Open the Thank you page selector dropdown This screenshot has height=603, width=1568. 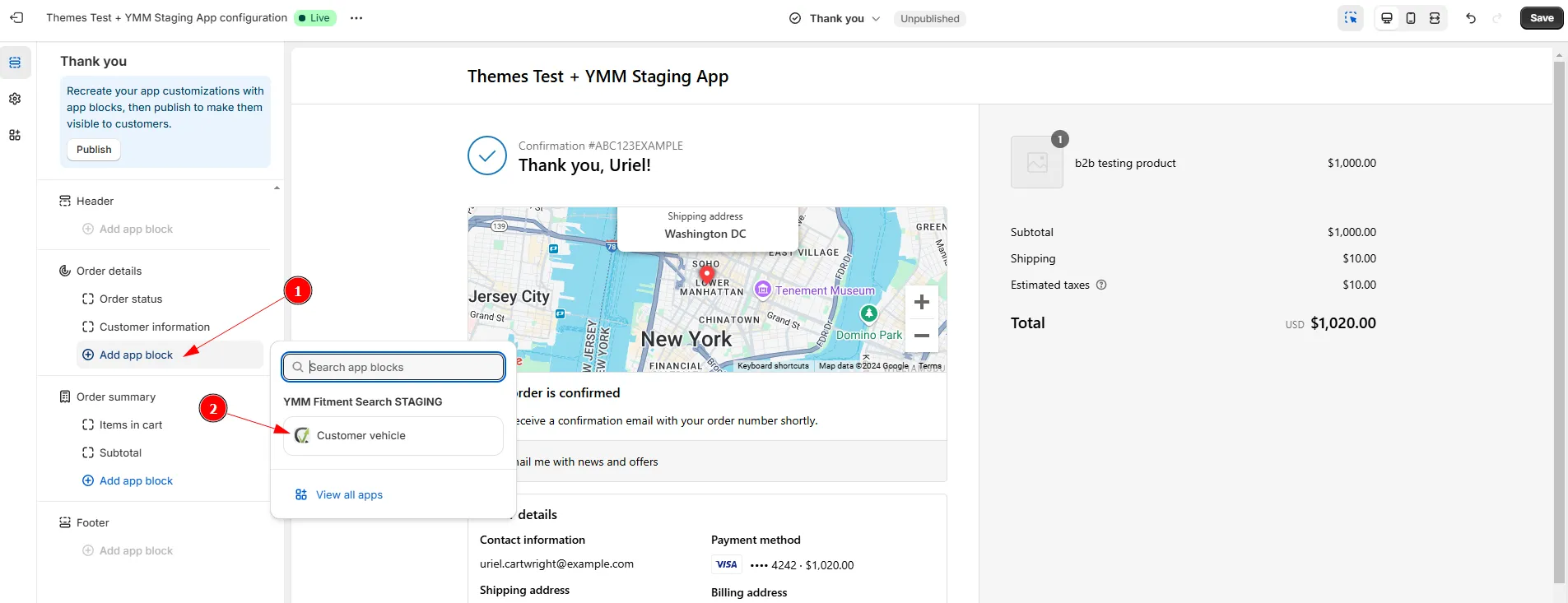click(x=835, y=18)
